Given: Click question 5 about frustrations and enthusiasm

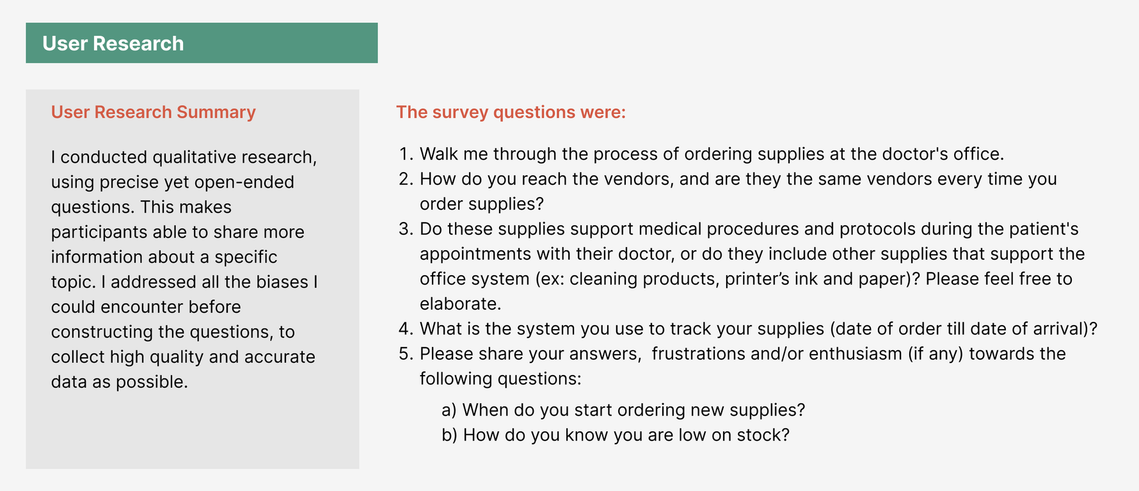Looking at the screenshot, I should [732, 366].
